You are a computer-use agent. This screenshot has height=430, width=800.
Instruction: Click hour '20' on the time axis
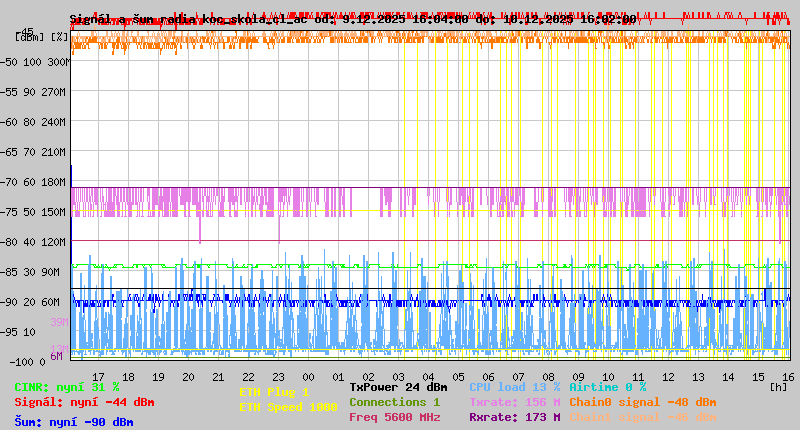point(188,377)
